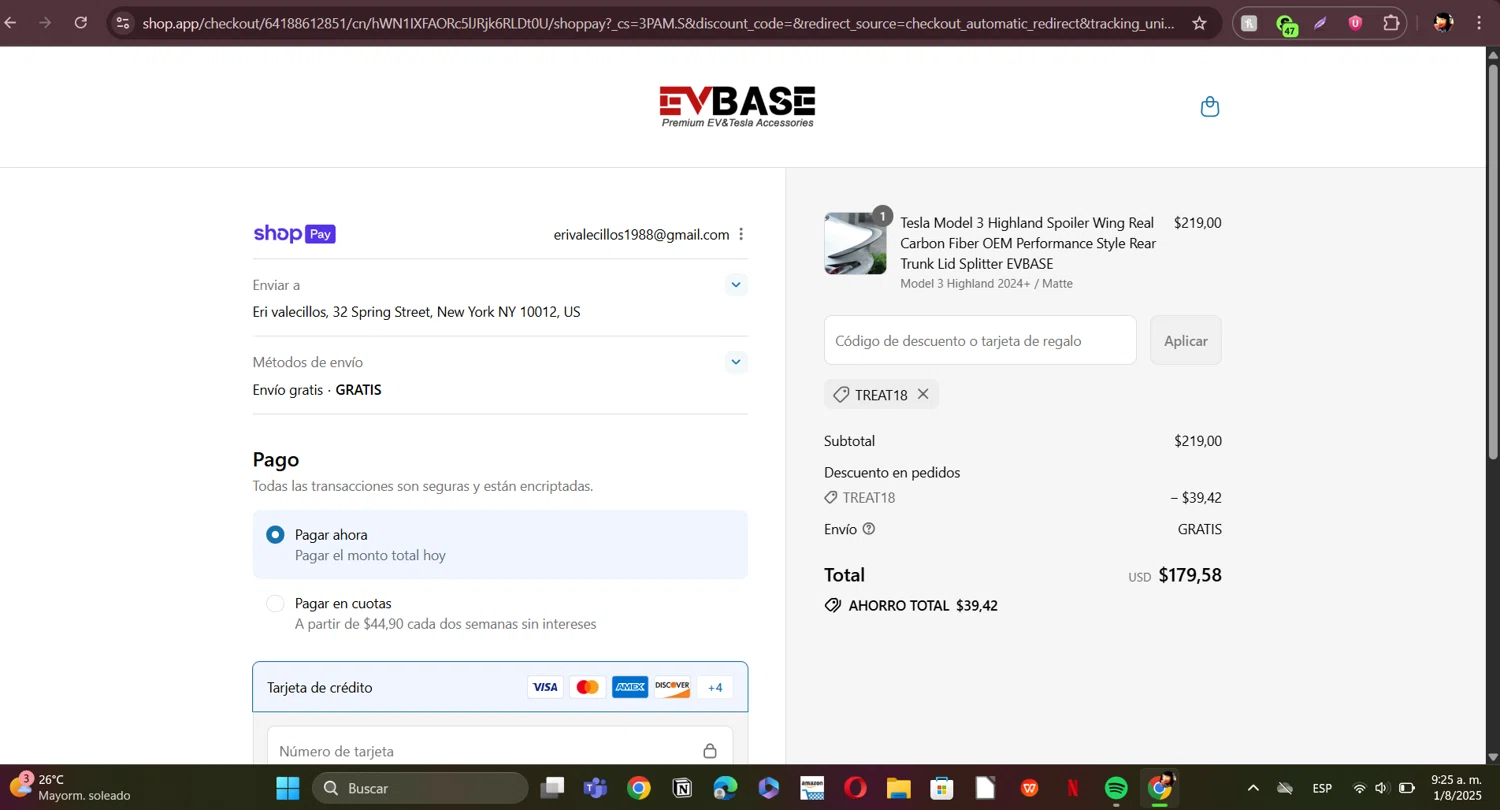Click the EVBASE store logo
The height and width of the screenshot is (810, 1500).
(x=737, y=106)
